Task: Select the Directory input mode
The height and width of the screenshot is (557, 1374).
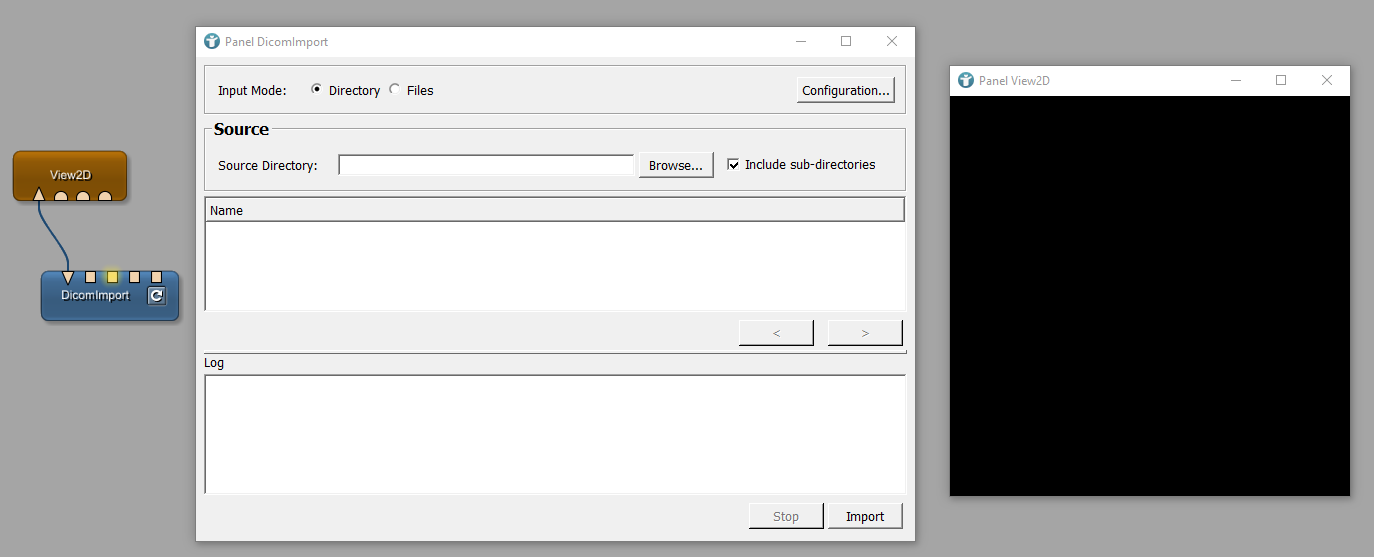Action: coord(317,89)
